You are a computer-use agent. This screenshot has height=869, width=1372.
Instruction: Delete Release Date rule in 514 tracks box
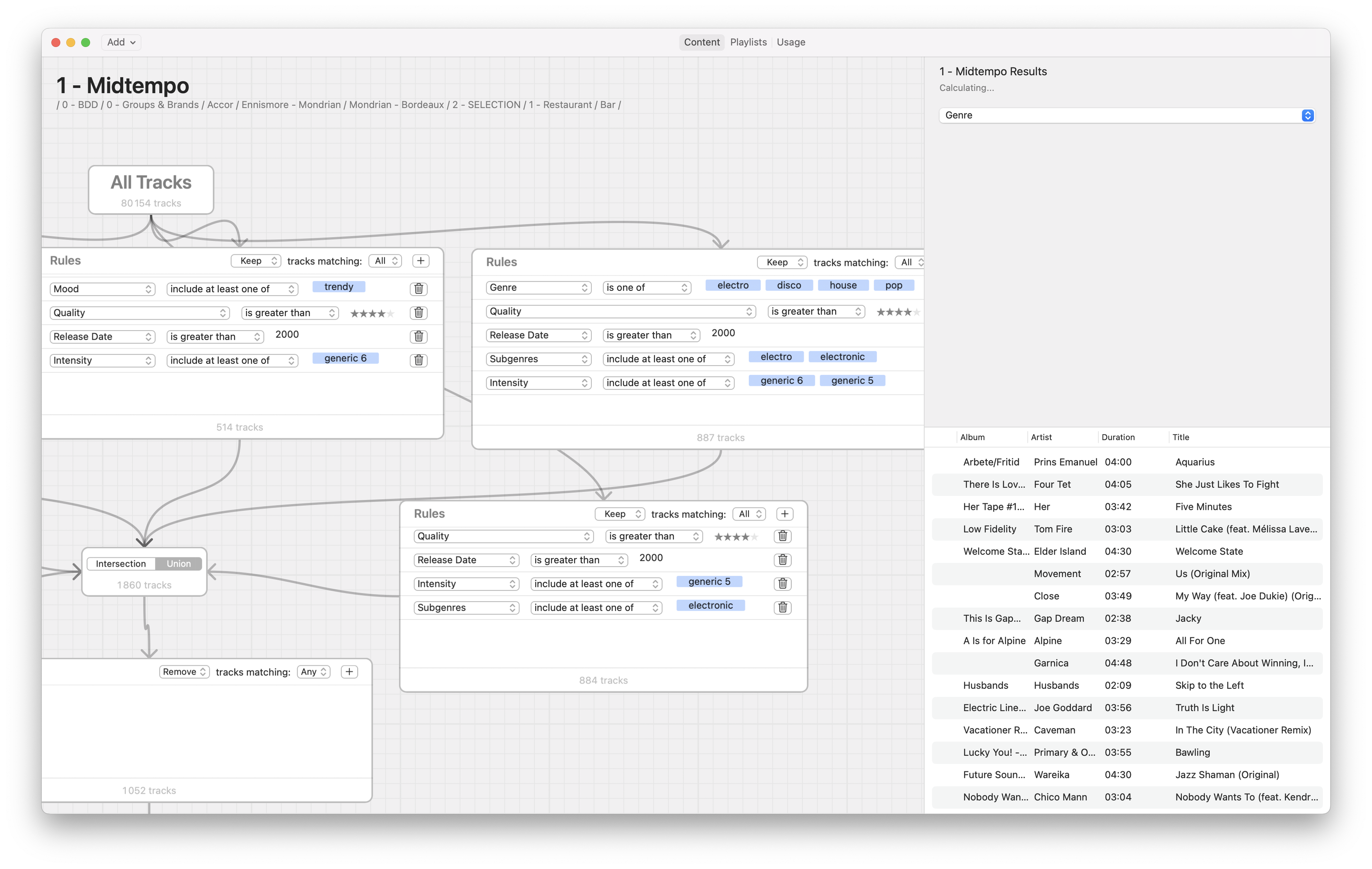pyautogui.click(x=418, y=336)
